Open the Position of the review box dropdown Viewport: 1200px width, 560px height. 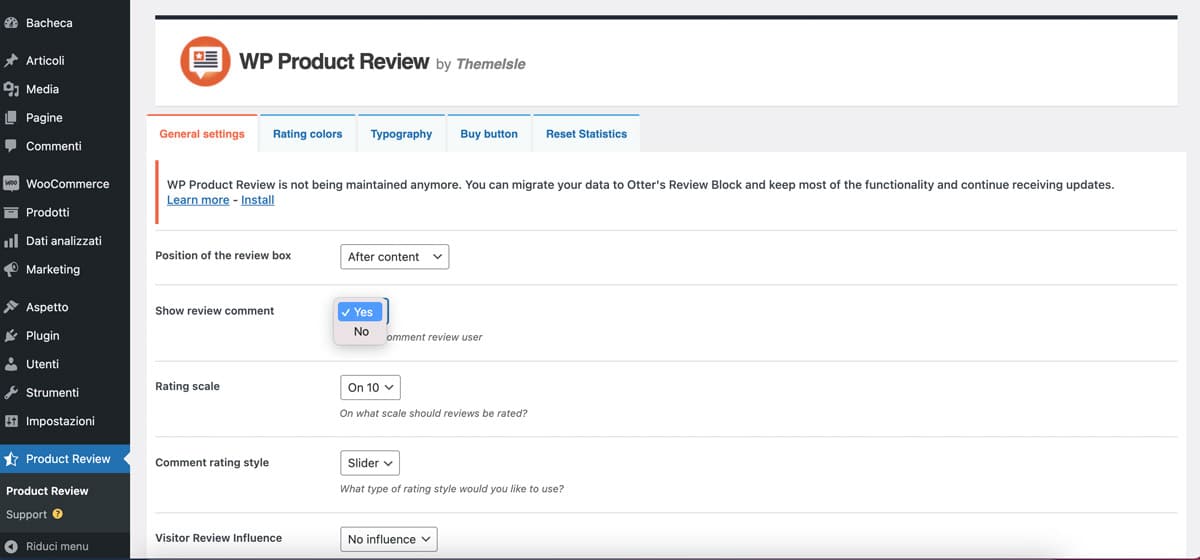pos(395,257)
